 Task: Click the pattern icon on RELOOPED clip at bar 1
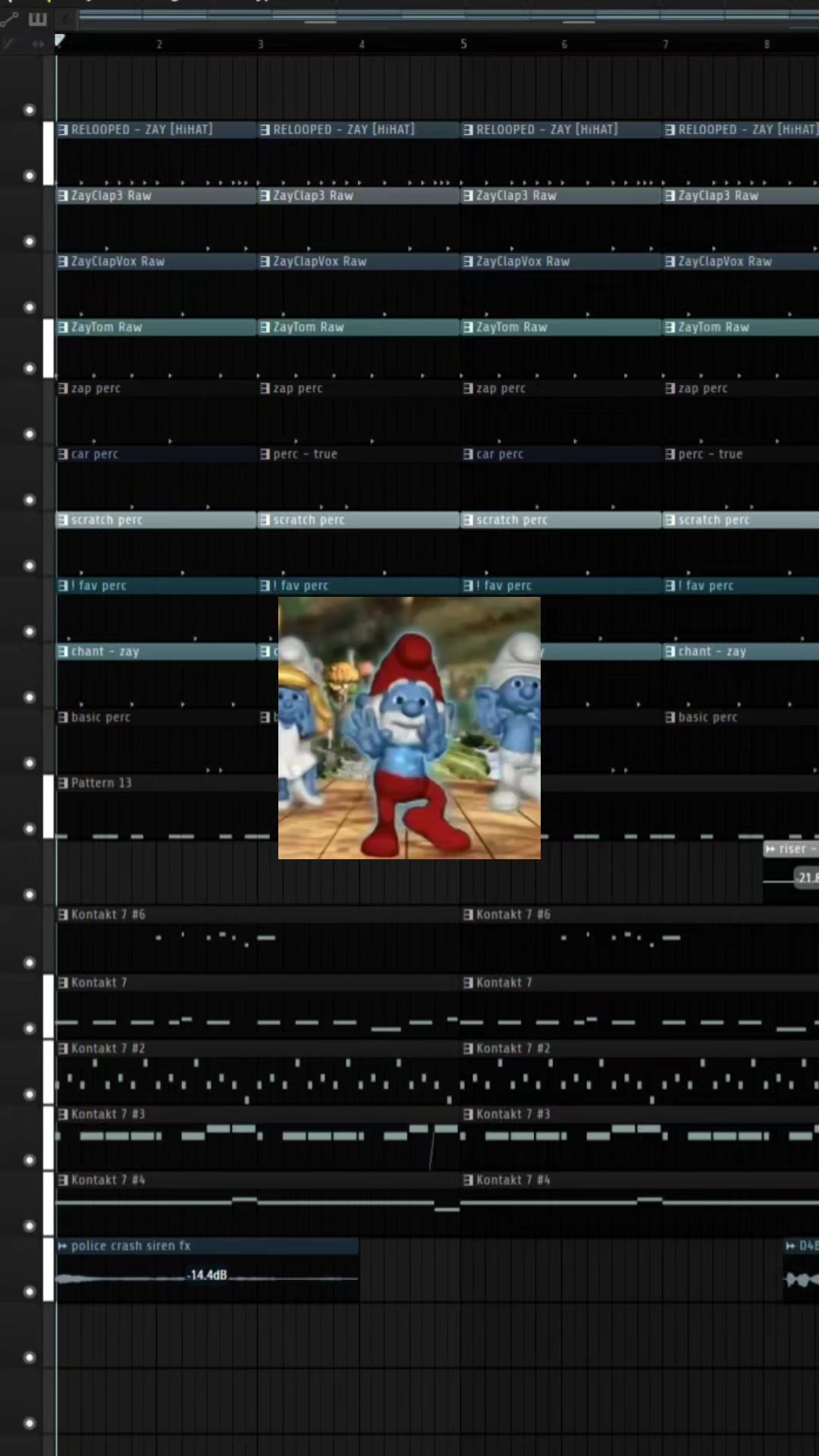(63, 130)
